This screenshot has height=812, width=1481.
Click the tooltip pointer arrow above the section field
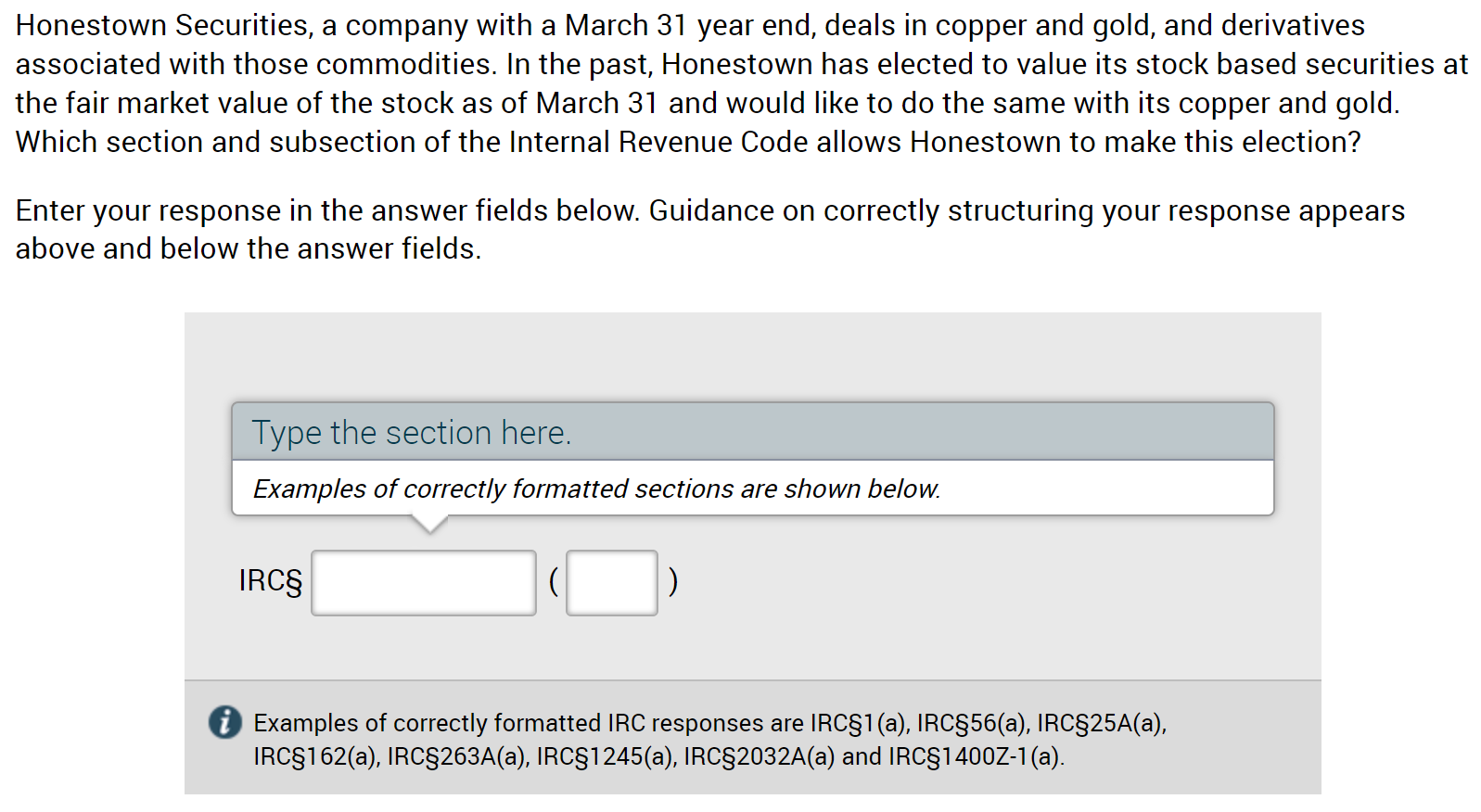point(428,525)
